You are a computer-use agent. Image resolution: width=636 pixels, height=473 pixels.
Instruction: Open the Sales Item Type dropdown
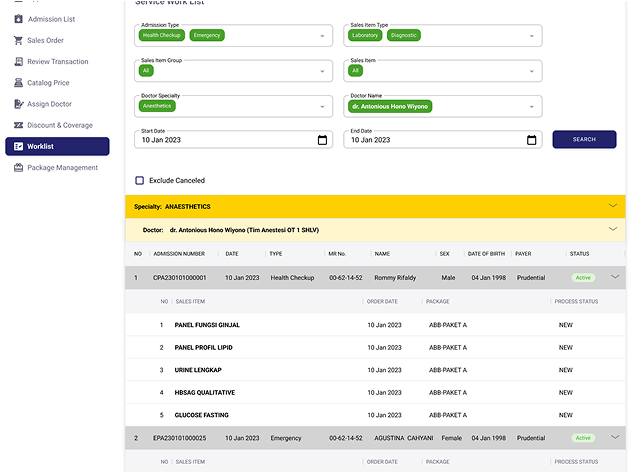(x=532, y=36)
